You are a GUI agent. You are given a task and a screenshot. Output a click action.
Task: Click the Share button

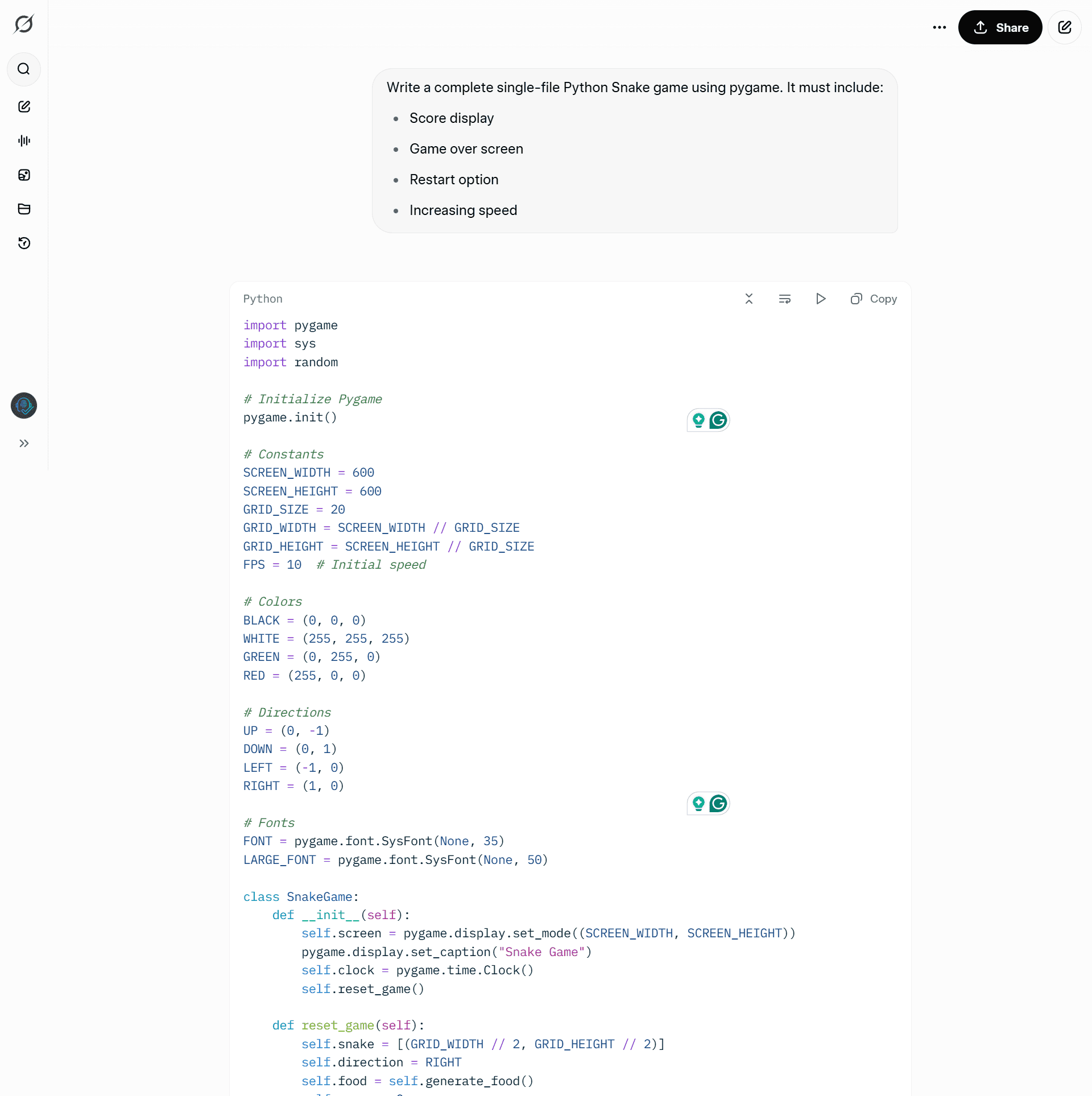tap(1000, 27)
